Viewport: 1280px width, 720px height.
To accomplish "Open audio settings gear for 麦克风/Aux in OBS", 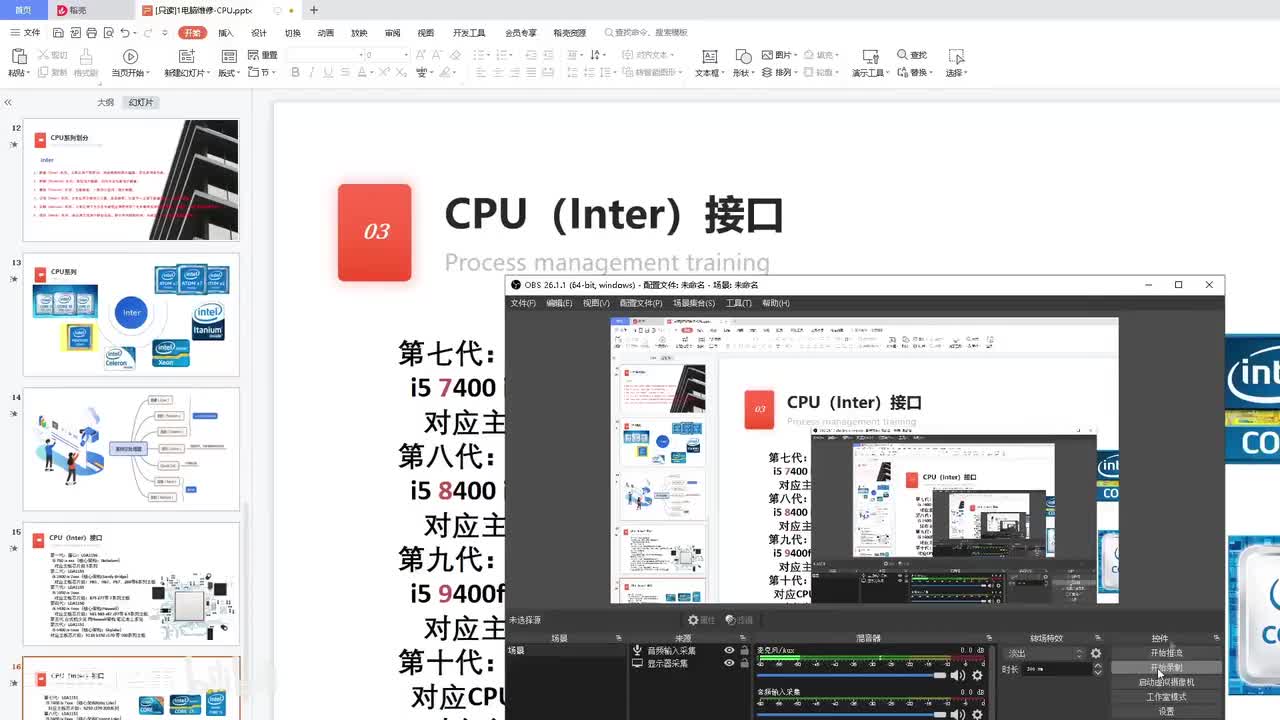I will tap(977, 675).
